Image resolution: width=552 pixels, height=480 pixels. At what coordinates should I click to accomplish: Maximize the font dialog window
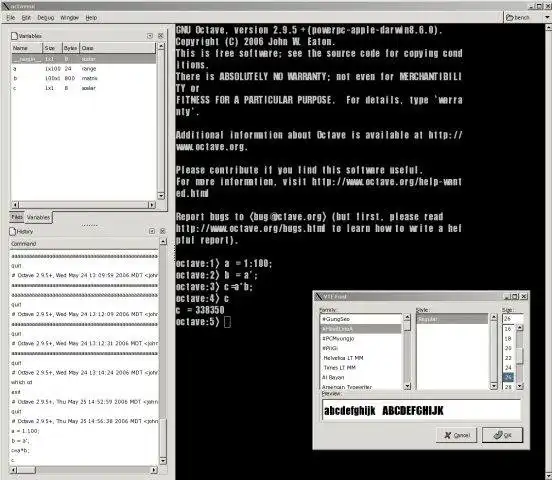(515, 297)
